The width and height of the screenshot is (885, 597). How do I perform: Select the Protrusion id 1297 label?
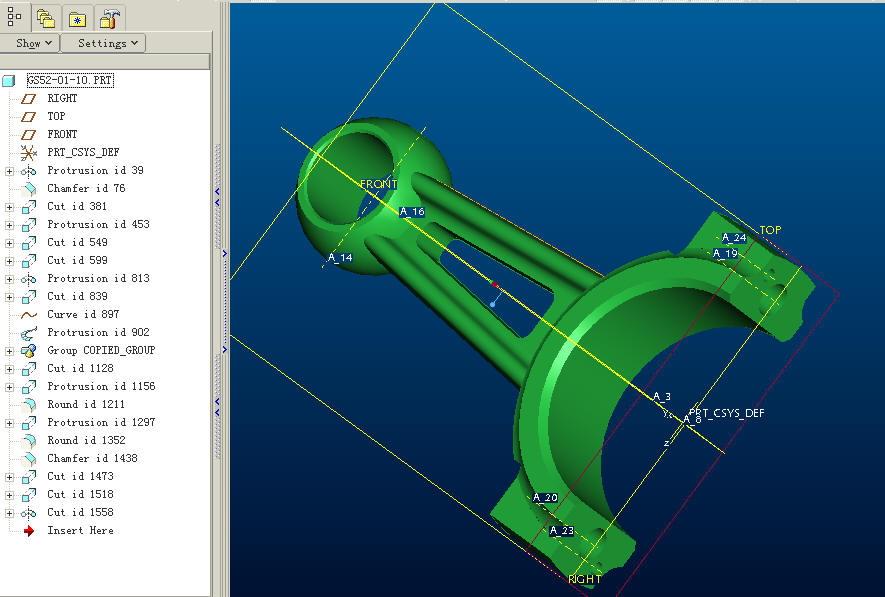click(101, 422)
